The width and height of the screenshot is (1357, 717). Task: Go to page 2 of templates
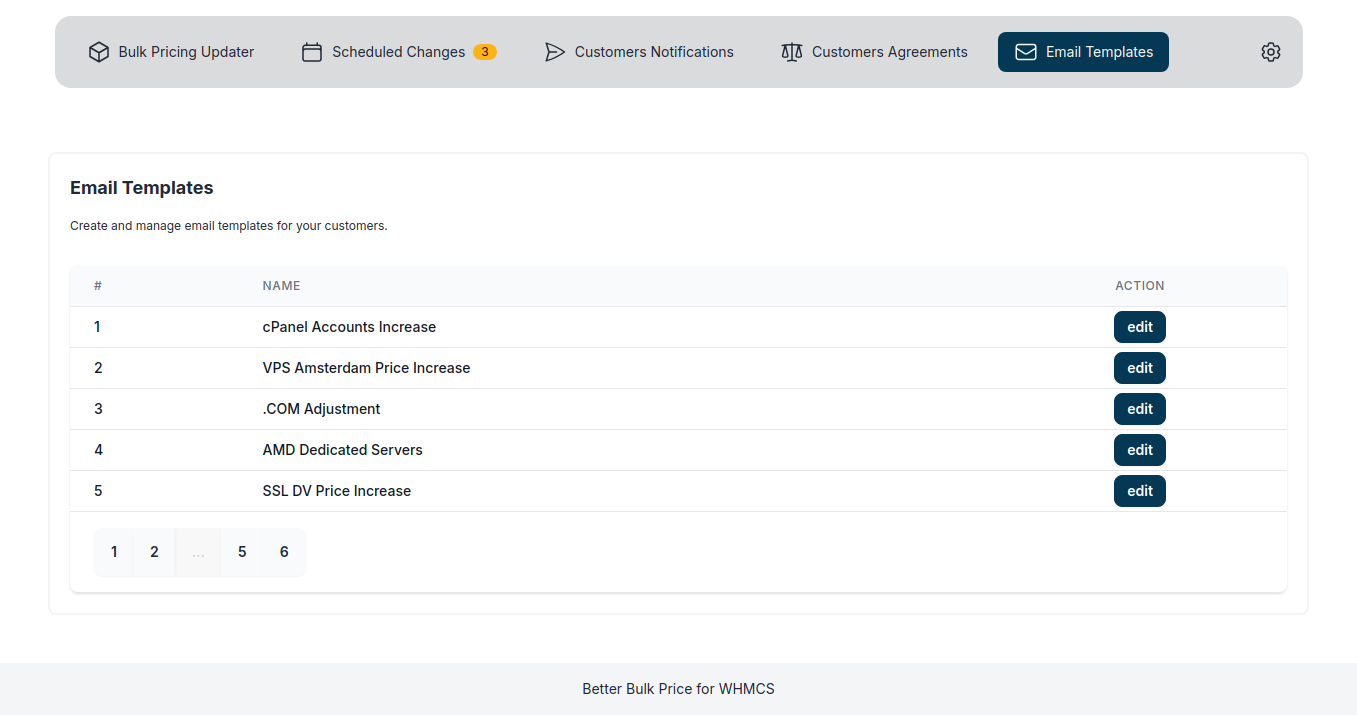(x=153, y=551)
